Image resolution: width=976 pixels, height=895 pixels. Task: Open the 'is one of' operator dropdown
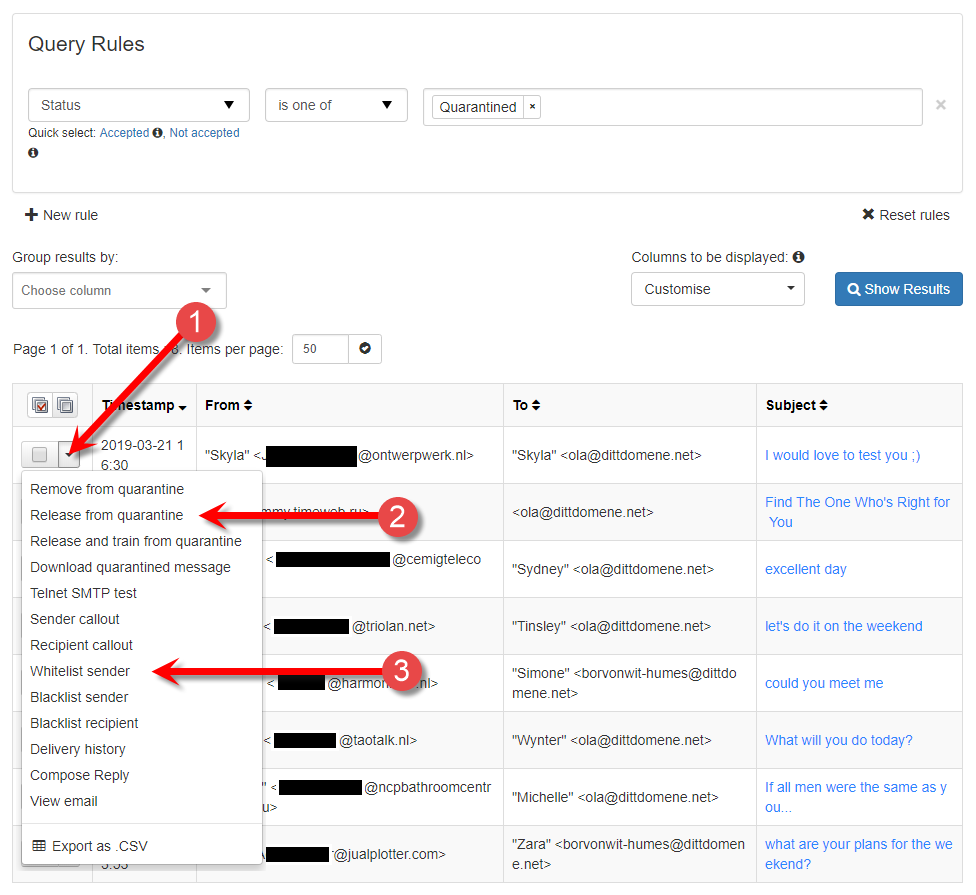pos(336,105)
